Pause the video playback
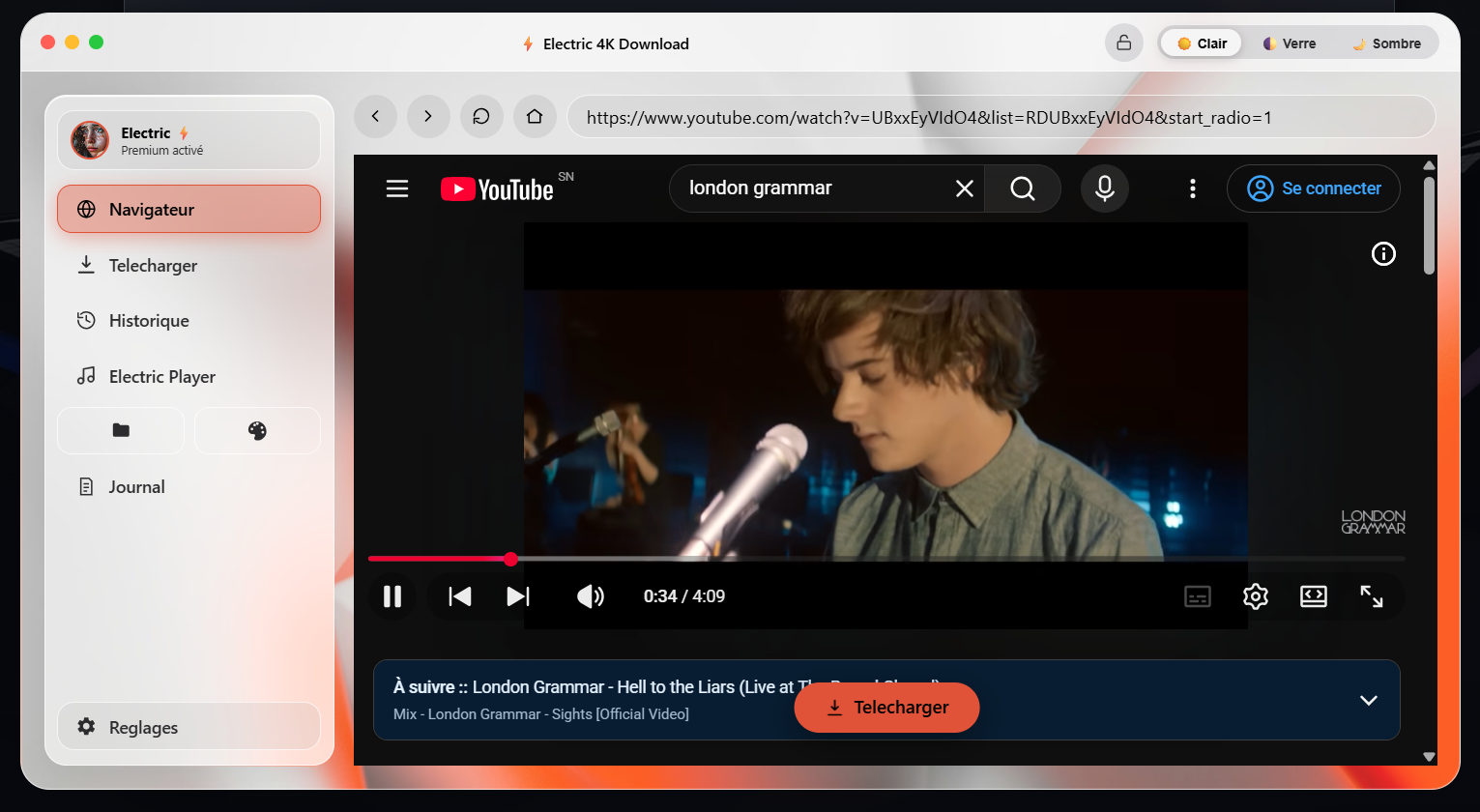This screenshot has width=1480, height=812. 392,596
